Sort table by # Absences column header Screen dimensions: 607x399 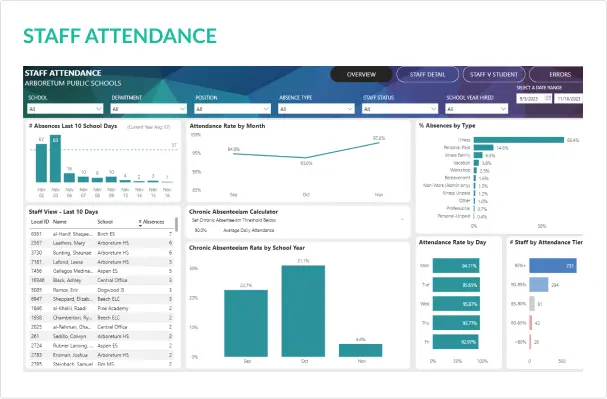pyautogui.click(x=151, y=222)
